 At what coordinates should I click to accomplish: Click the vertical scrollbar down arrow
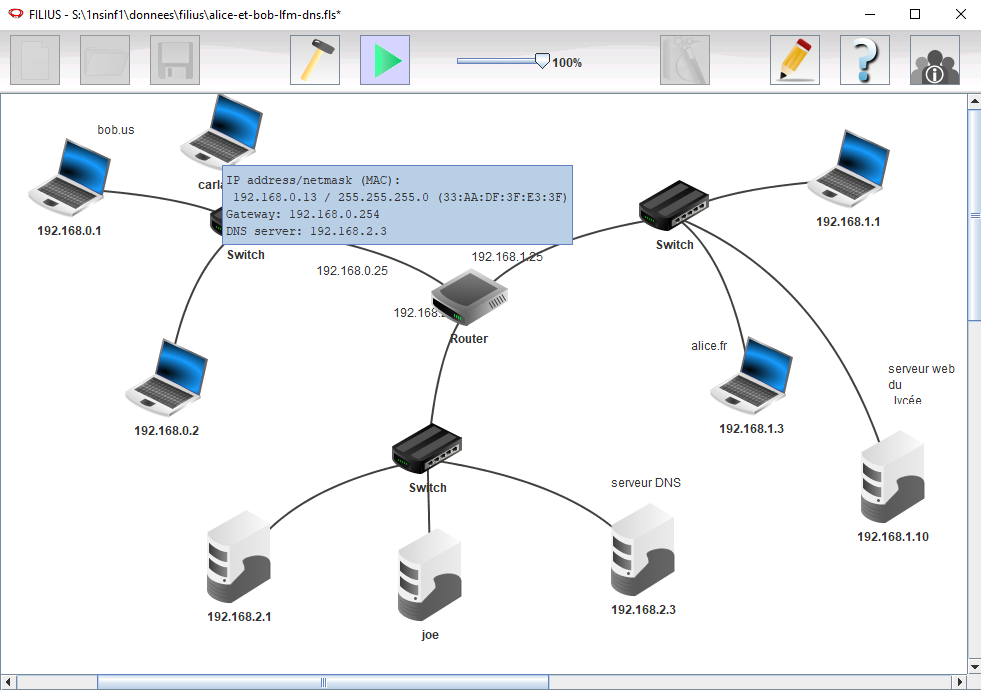pyautogui.click(x=974, y=666)
